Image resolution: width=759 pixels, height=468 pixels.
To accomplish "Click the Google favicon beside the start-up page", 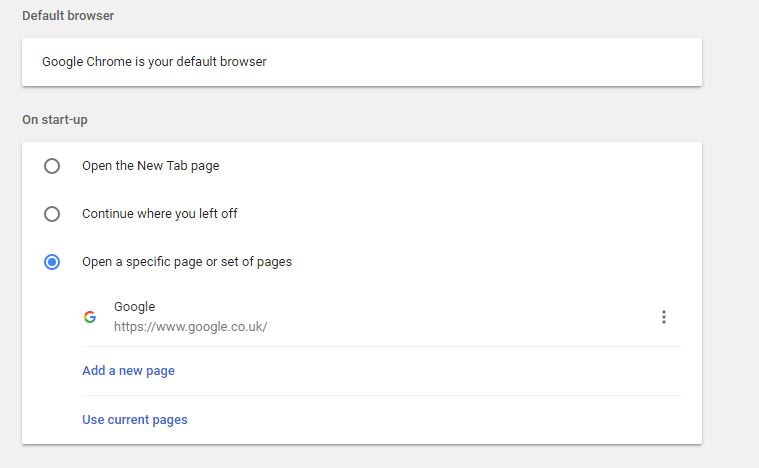I will click(x=90, y=317).
